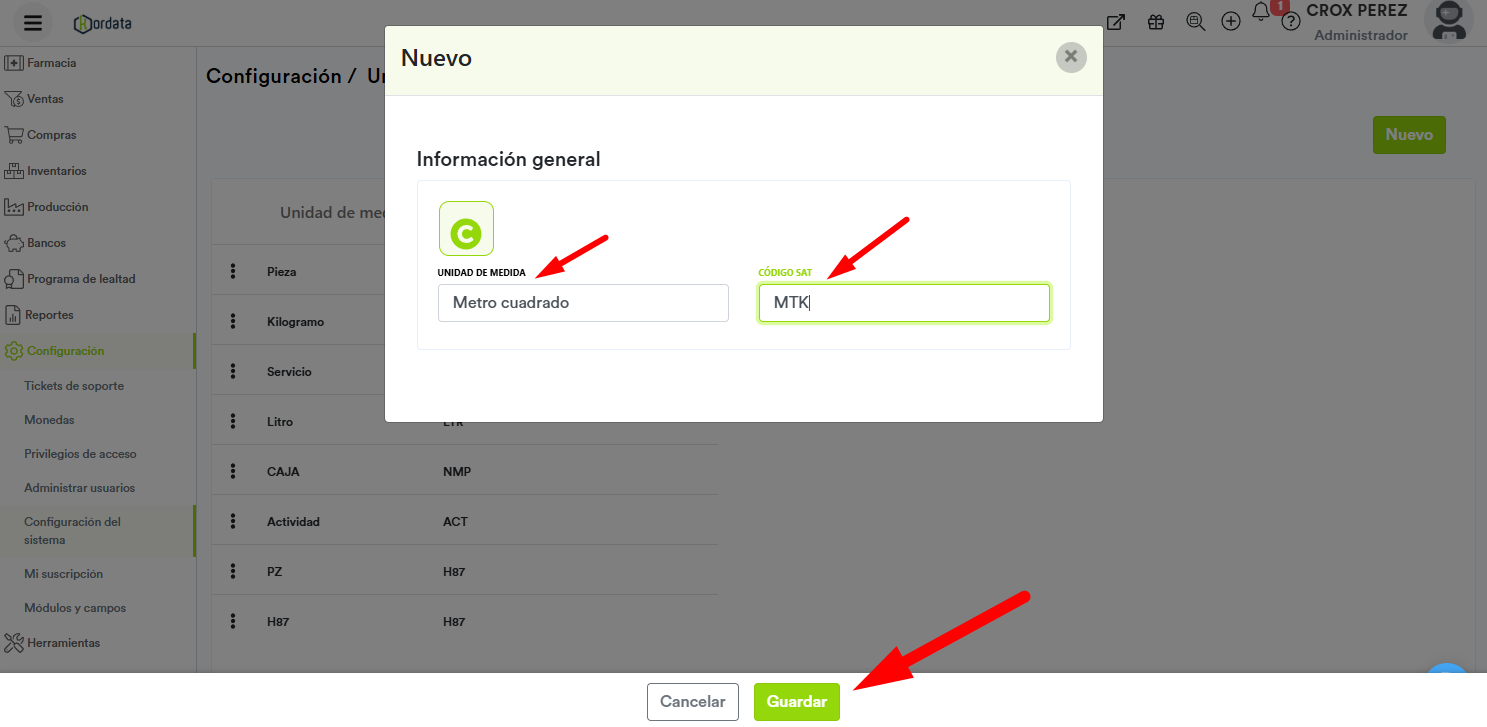Click the plus circle icon in header
This screenshot has width=1487, height=727.
tap(1231, 21)
